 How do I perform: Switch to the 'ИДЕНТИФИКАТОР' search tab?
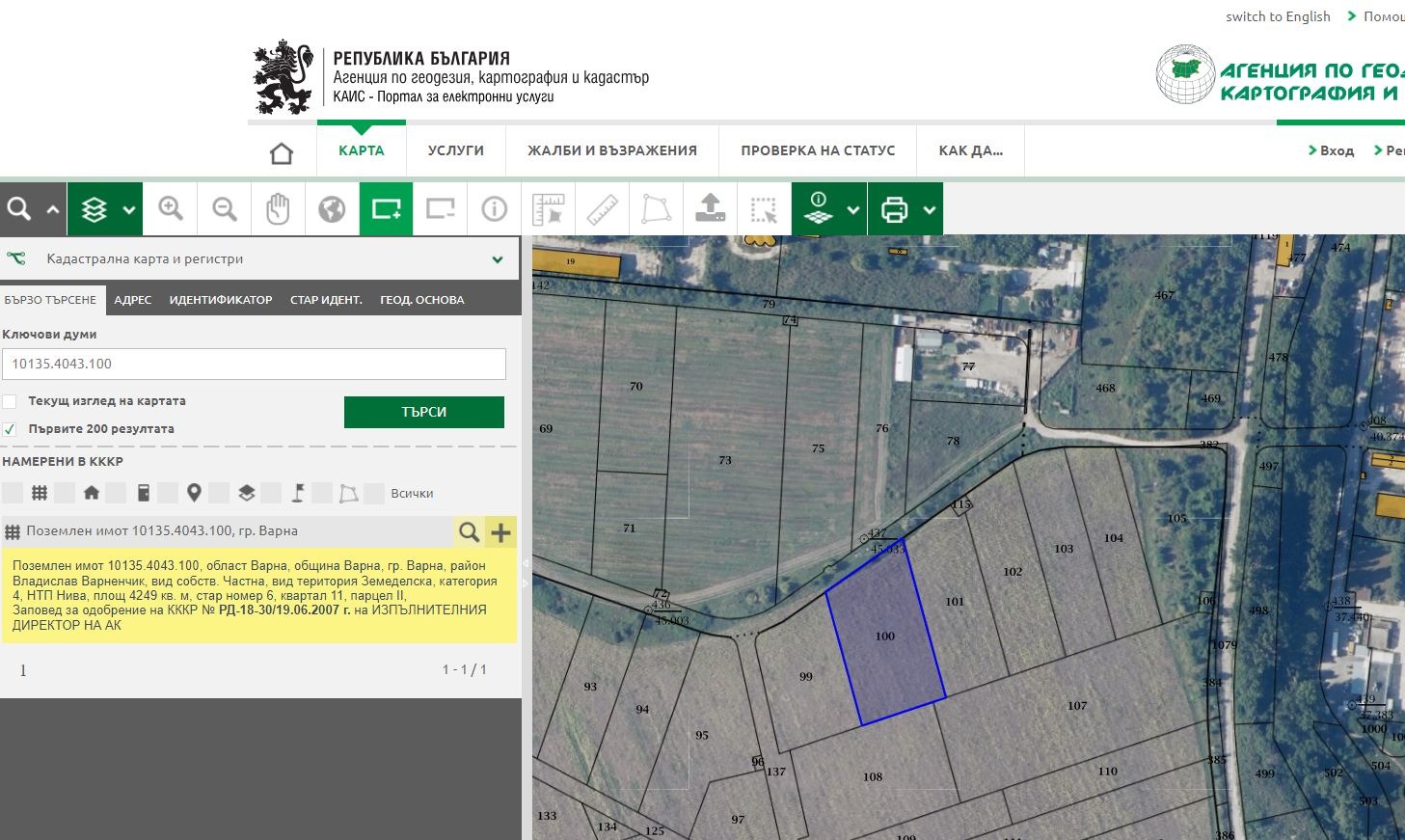221,300
